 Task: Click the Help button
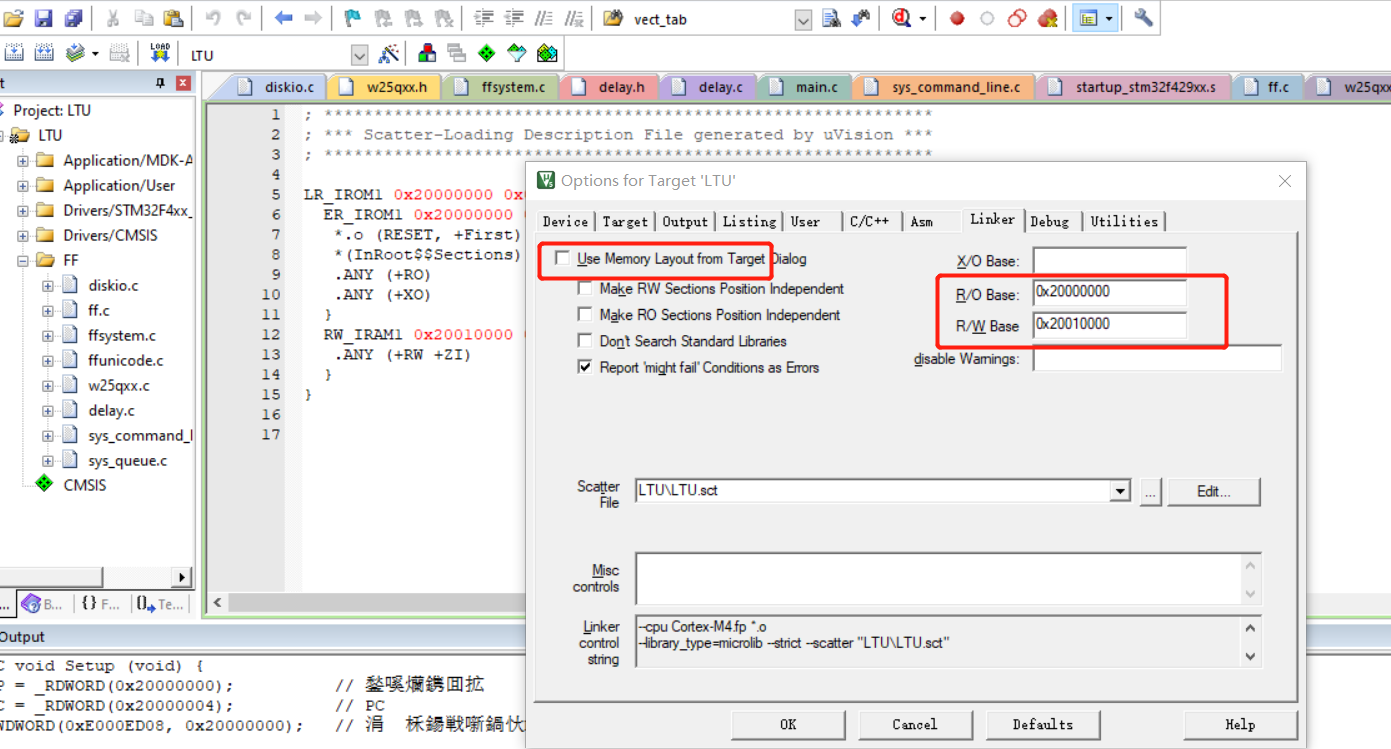point(1240,724)
